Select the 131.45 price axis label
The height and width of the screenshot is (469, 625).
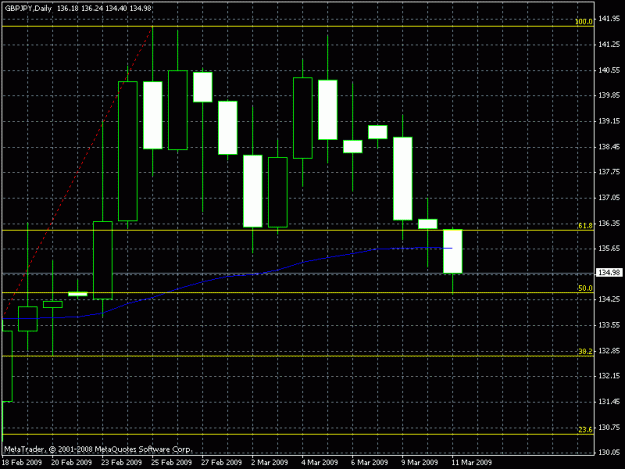[x=609, y=402]
